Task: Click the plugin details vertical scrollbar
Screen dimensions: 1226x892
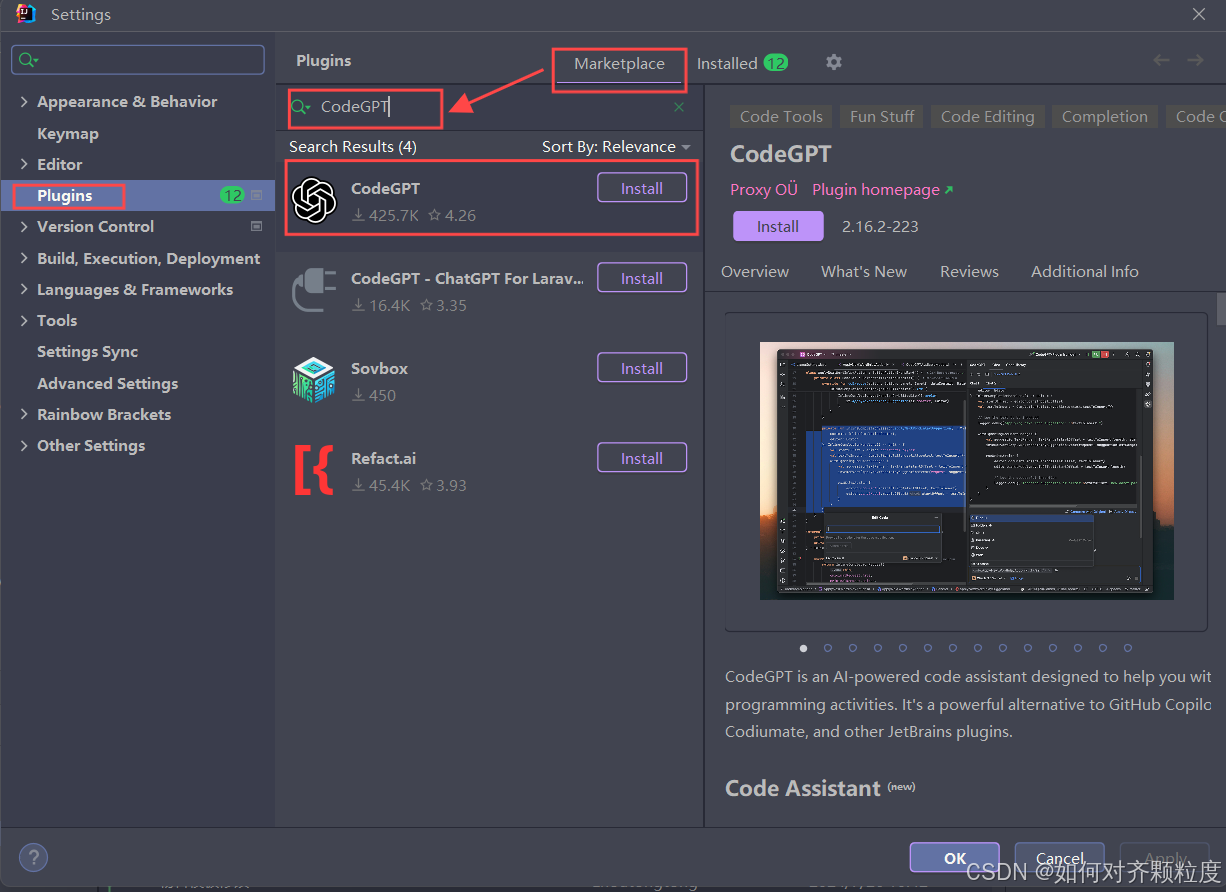Action: (x=1221, y=309)
